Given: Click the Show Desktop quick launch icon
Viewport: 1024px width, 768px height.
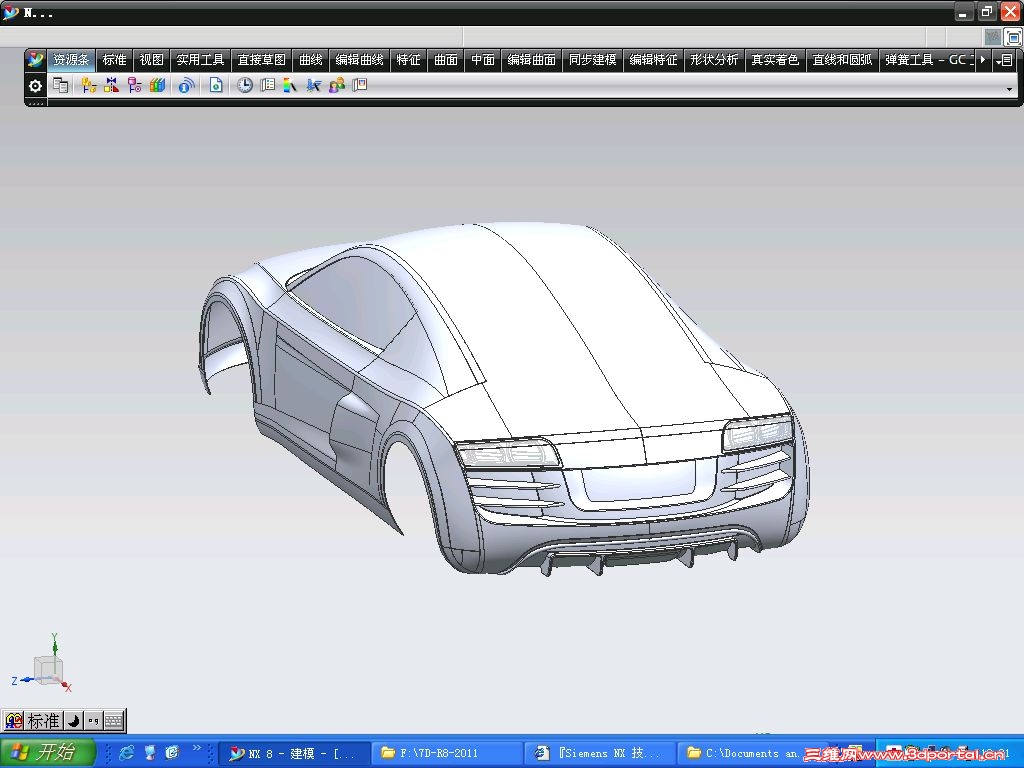Looking at the screenshot, I should (150, 753).
